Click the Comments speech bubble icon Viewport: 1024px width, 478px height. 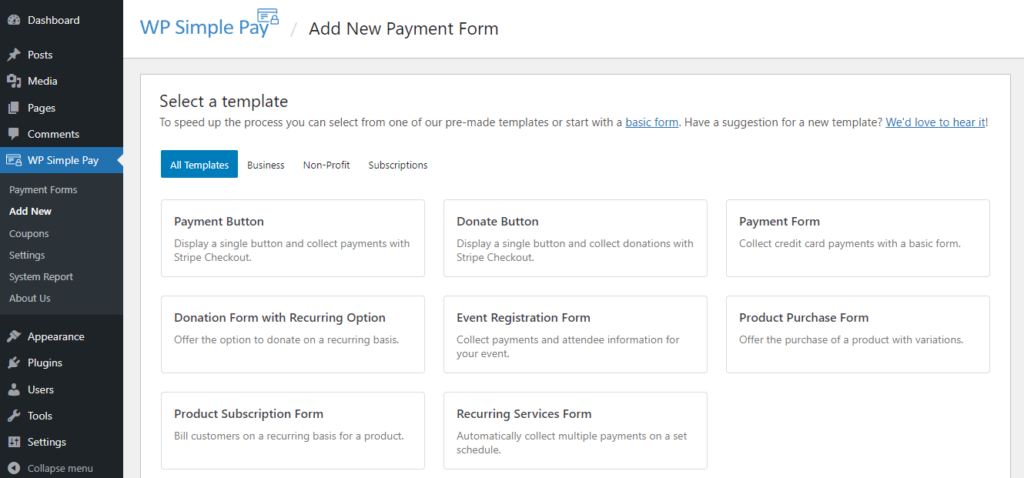(x=13, y=134)
